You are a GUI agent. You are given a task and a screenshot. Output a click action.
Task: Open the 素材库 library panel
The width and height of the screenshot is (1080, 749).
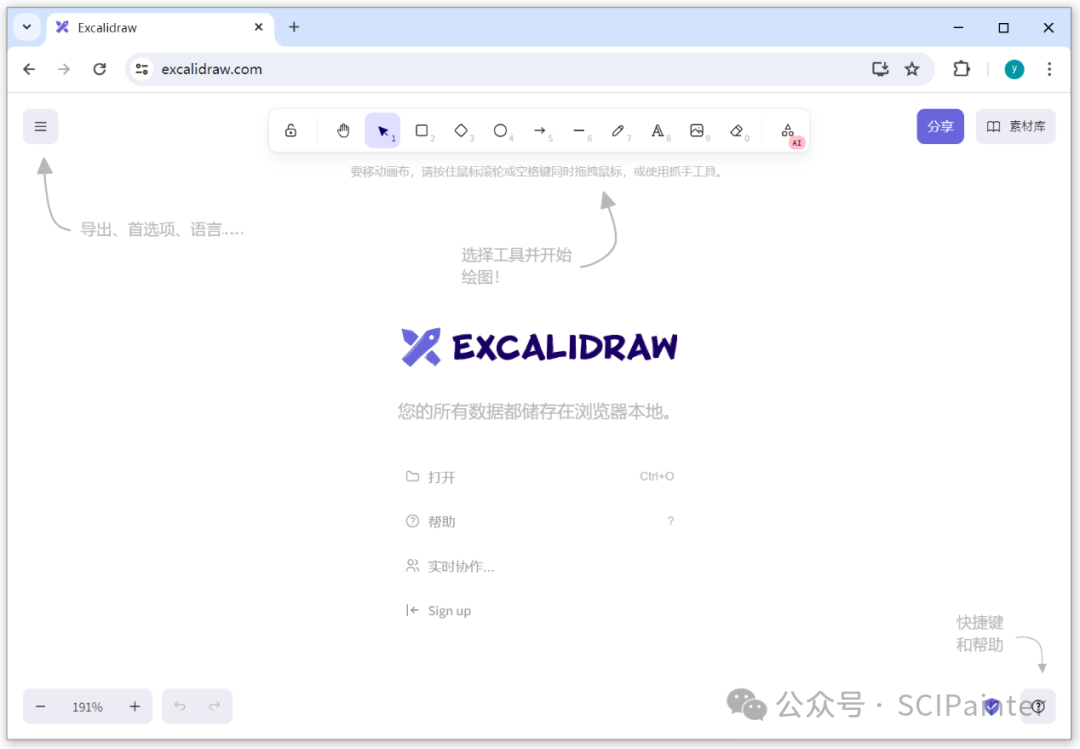coord(1015,127)
